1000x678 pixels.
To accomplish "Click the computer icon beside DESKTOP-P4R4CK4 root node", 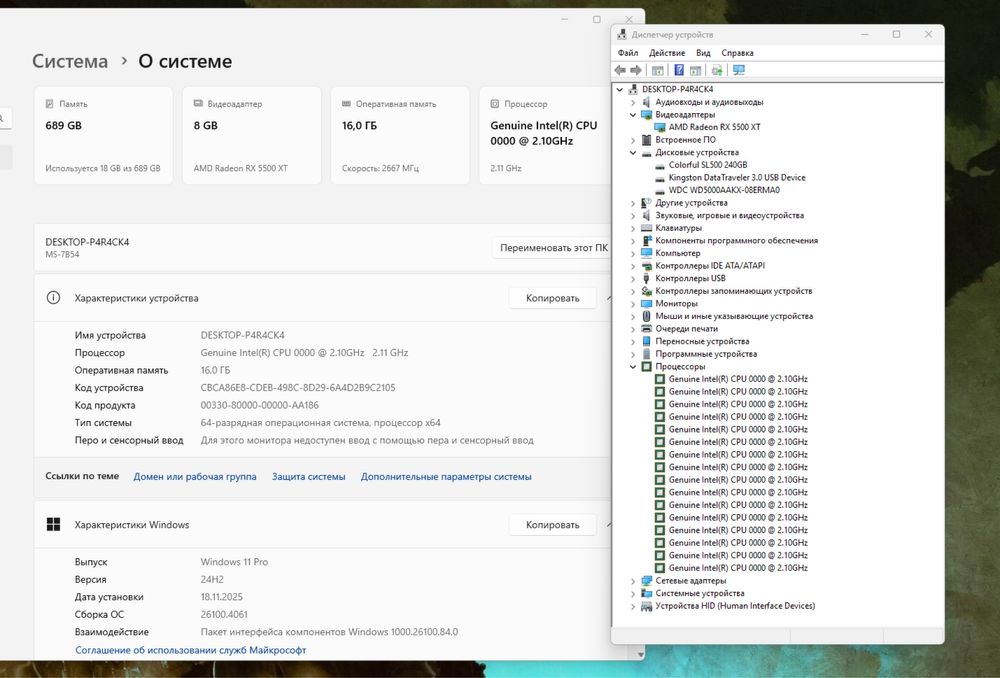I will coord(633,89).
